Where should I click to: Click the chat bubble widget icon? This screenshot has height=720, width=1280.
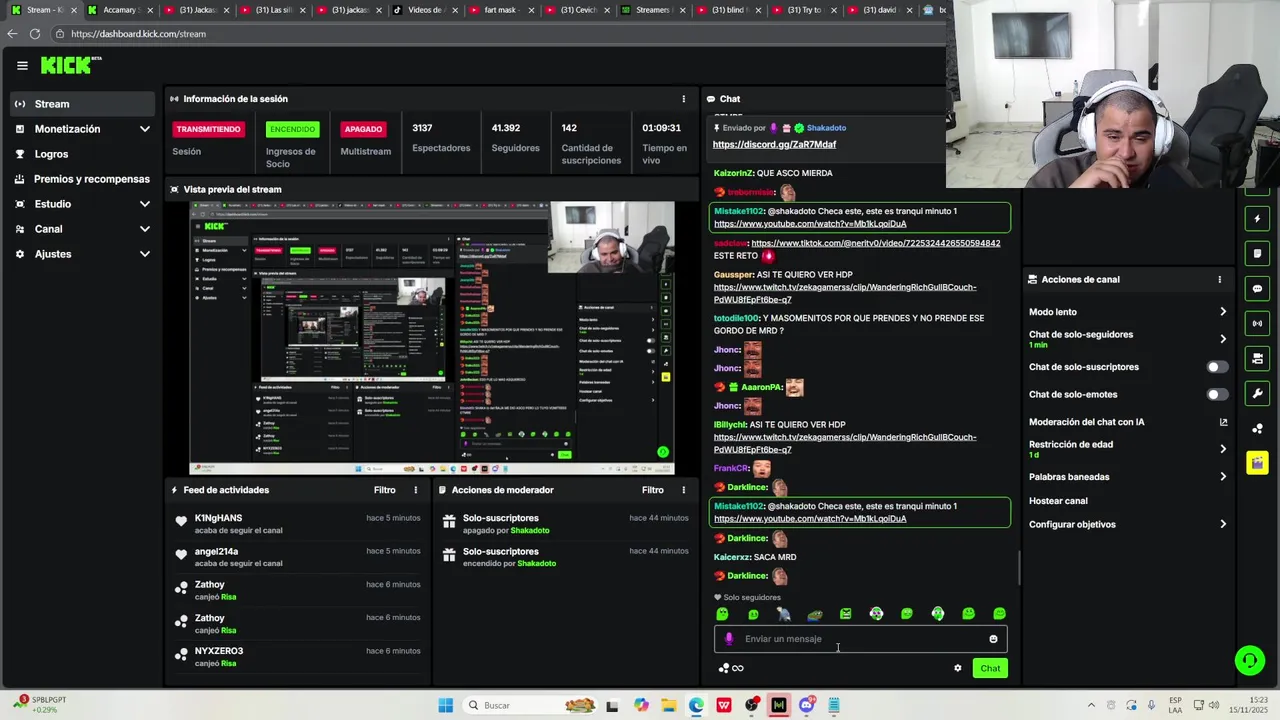(1258, 289)
